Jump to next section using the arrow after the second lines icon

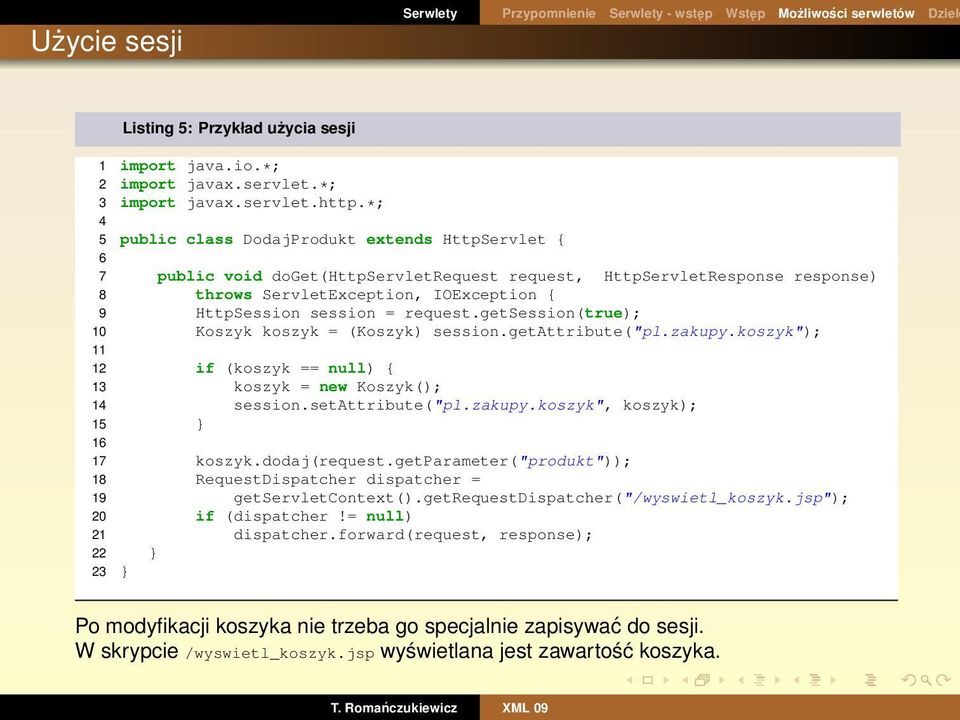pyautogui.click(x=833, y=680)
